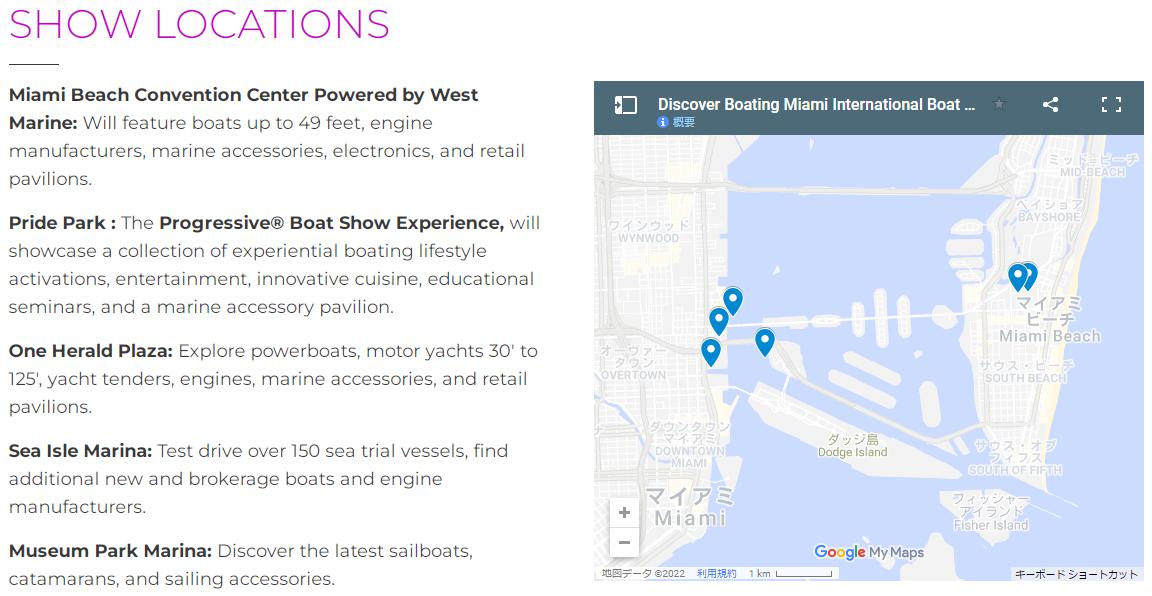Select the map pin nearest Dodge Island

pyautogui.click(x=765, y=341)
